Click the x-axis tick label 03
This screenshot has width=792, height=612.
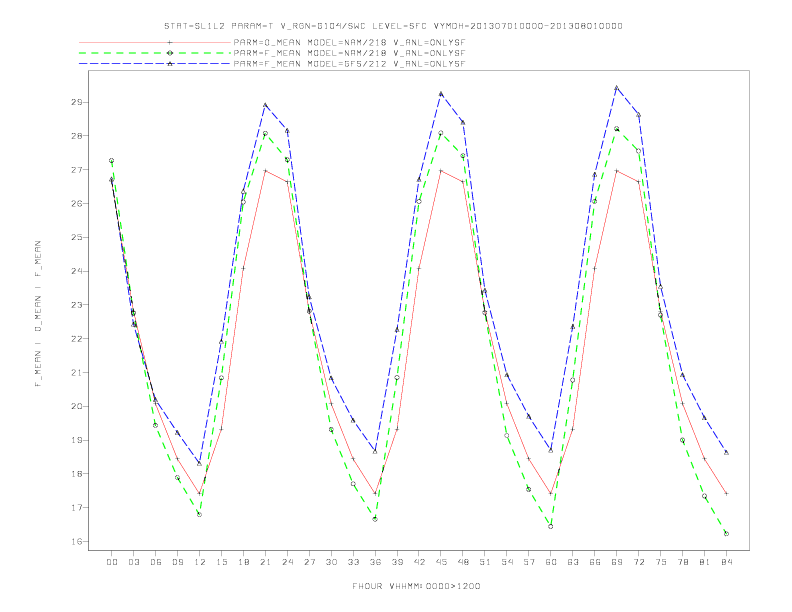pyautogui.click(x=133, y=562)
